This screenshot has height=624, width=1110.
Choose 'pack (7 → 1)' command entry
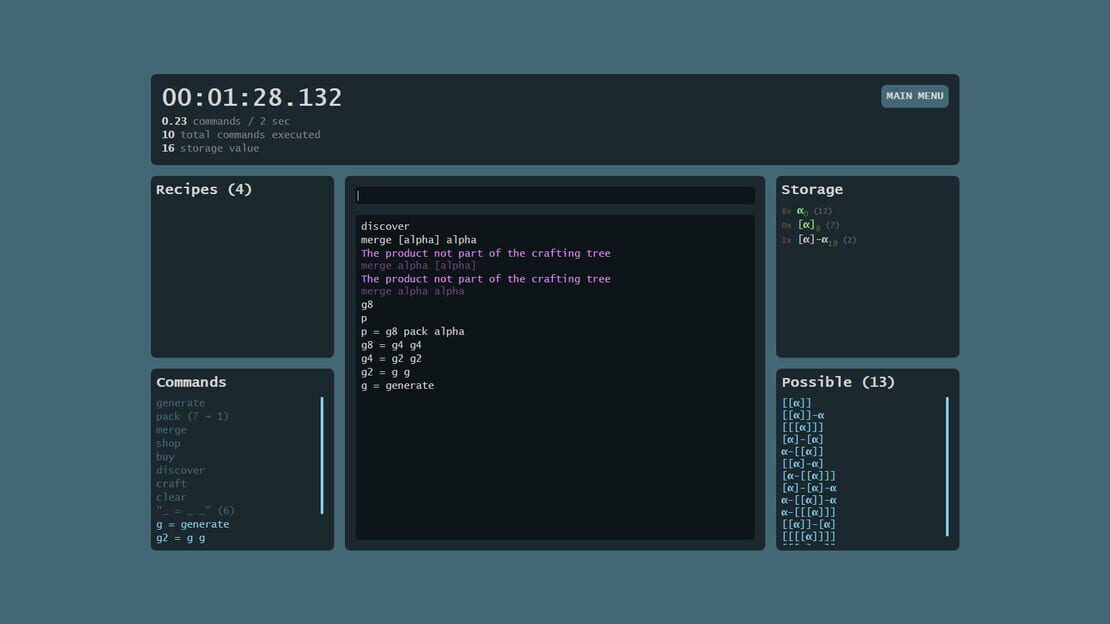[x=193, y=416]
